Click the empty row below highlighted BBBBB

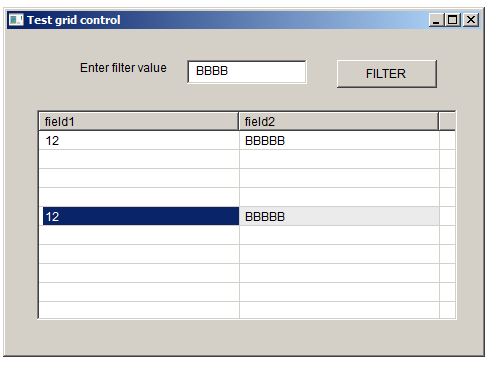click(x=339, y=235)
